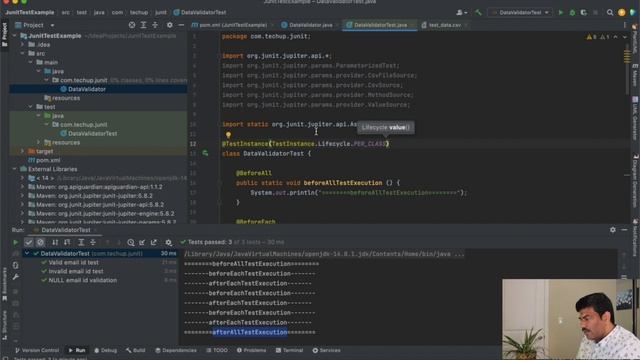Run DataValidatorTest with green play button in top toolbar
This screenshot has height=360, width=640.
coord(561,13)
